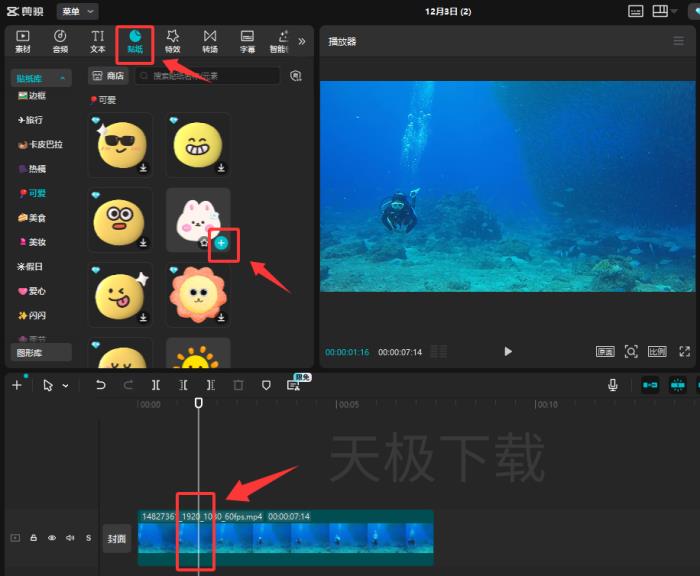Click the 转场 transitions icon
The width and height of the screenshot is (700, 576).
click(210, 41)
